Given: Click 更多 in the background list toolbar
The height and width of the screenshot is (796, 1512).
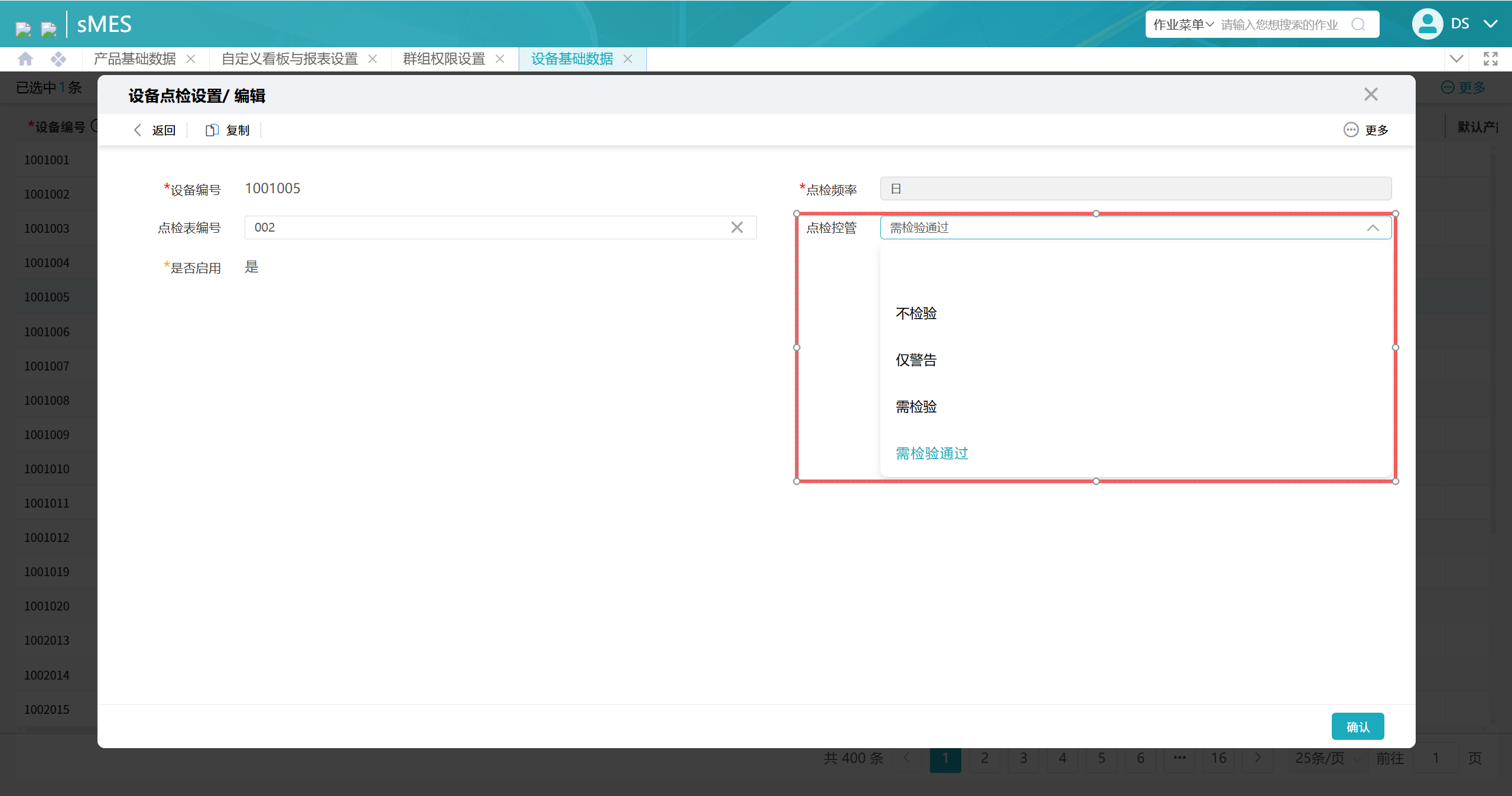Looking at the screenshot, I should coord(1464,87).
